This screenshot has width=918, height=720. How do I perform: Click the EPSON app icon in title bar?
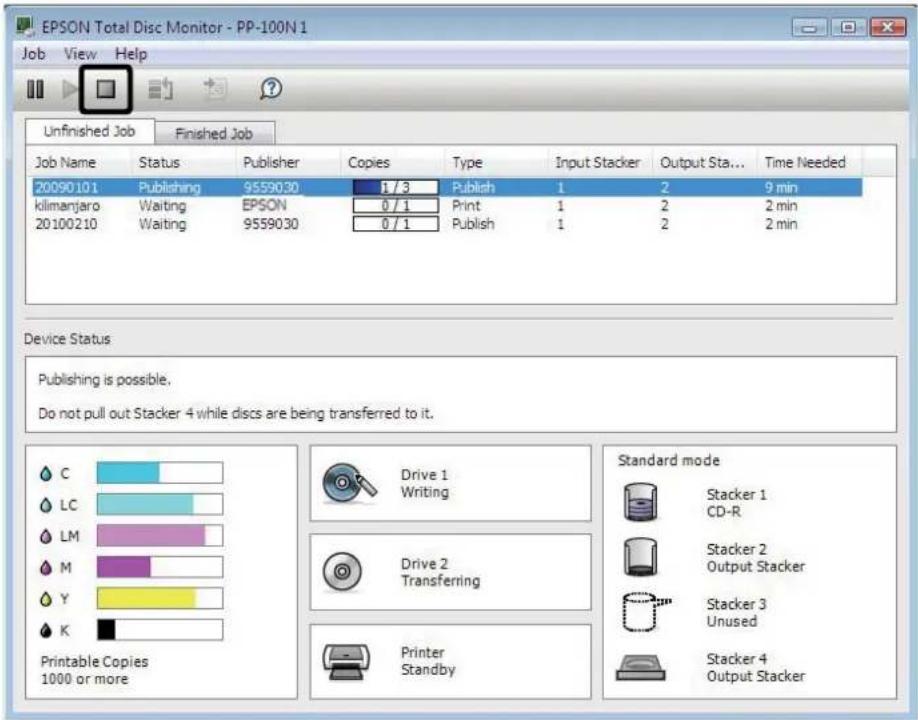[25, 26]
